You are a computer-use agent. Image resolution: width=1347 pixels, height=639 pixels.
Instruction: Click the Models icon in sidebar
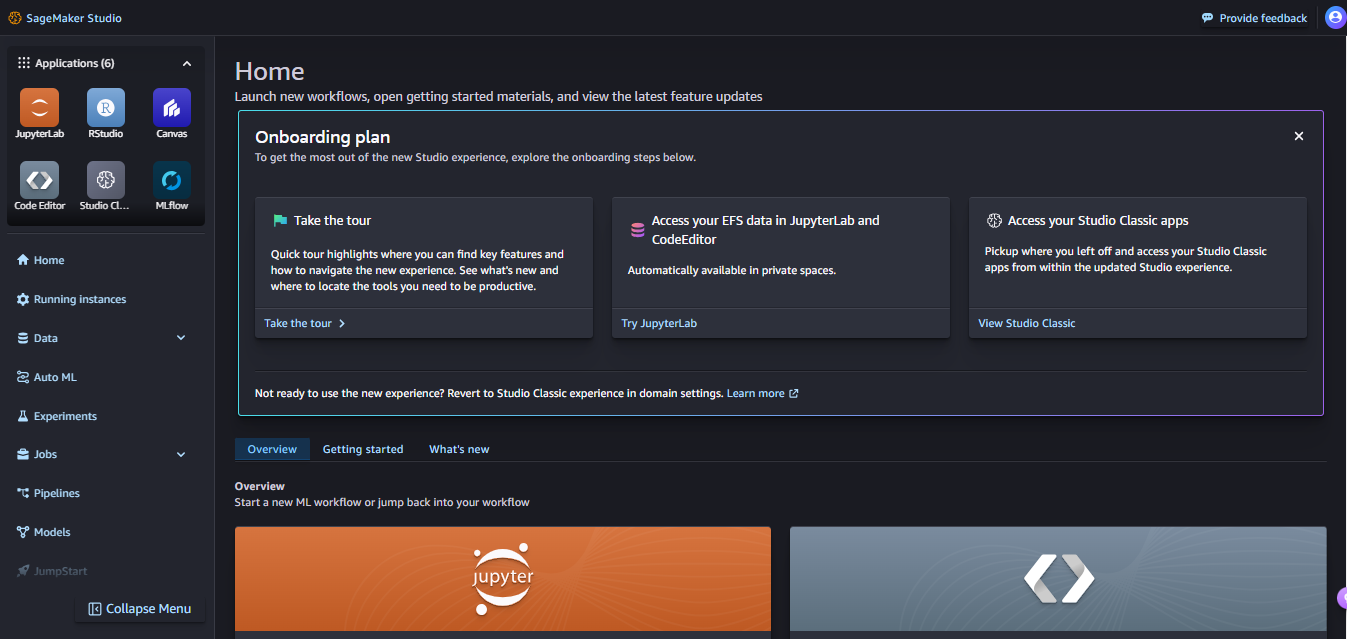coord(23,532)
